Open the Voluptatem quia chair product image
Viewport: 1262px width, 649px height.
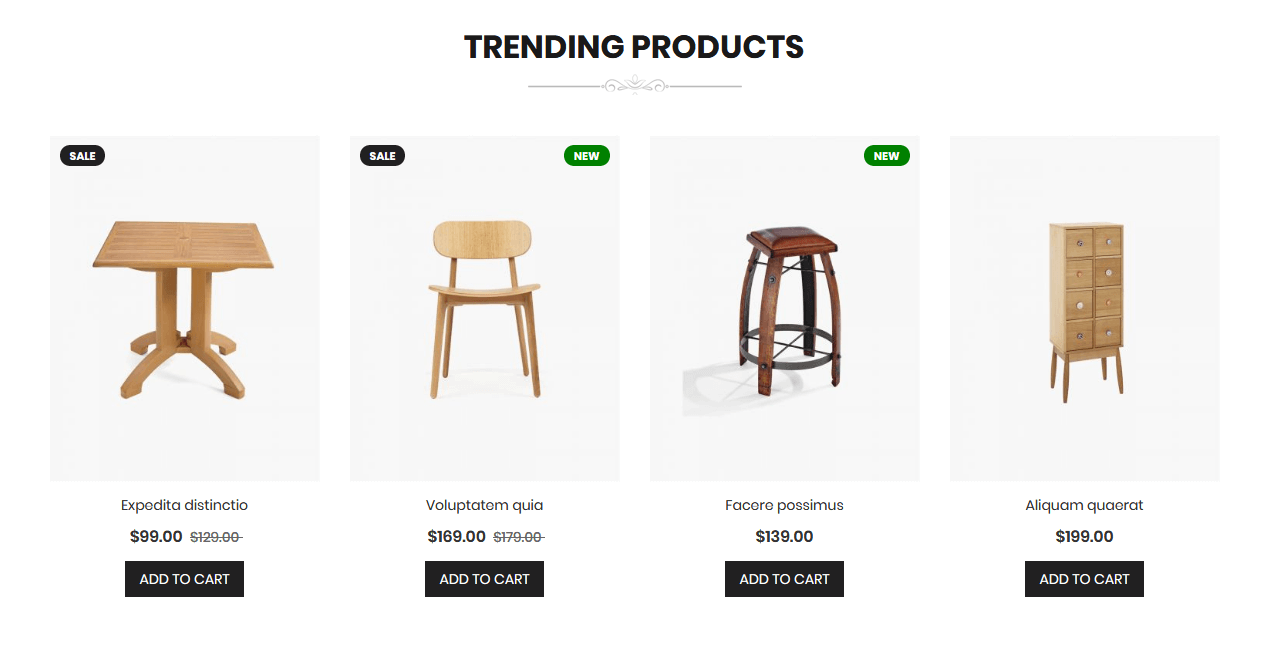point(484,307)
